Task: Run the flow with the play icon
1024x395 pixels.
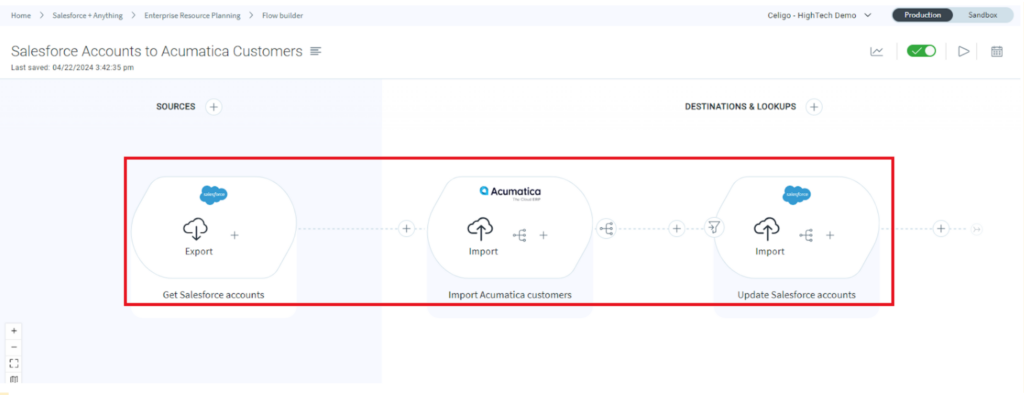Action: (963, 52)
